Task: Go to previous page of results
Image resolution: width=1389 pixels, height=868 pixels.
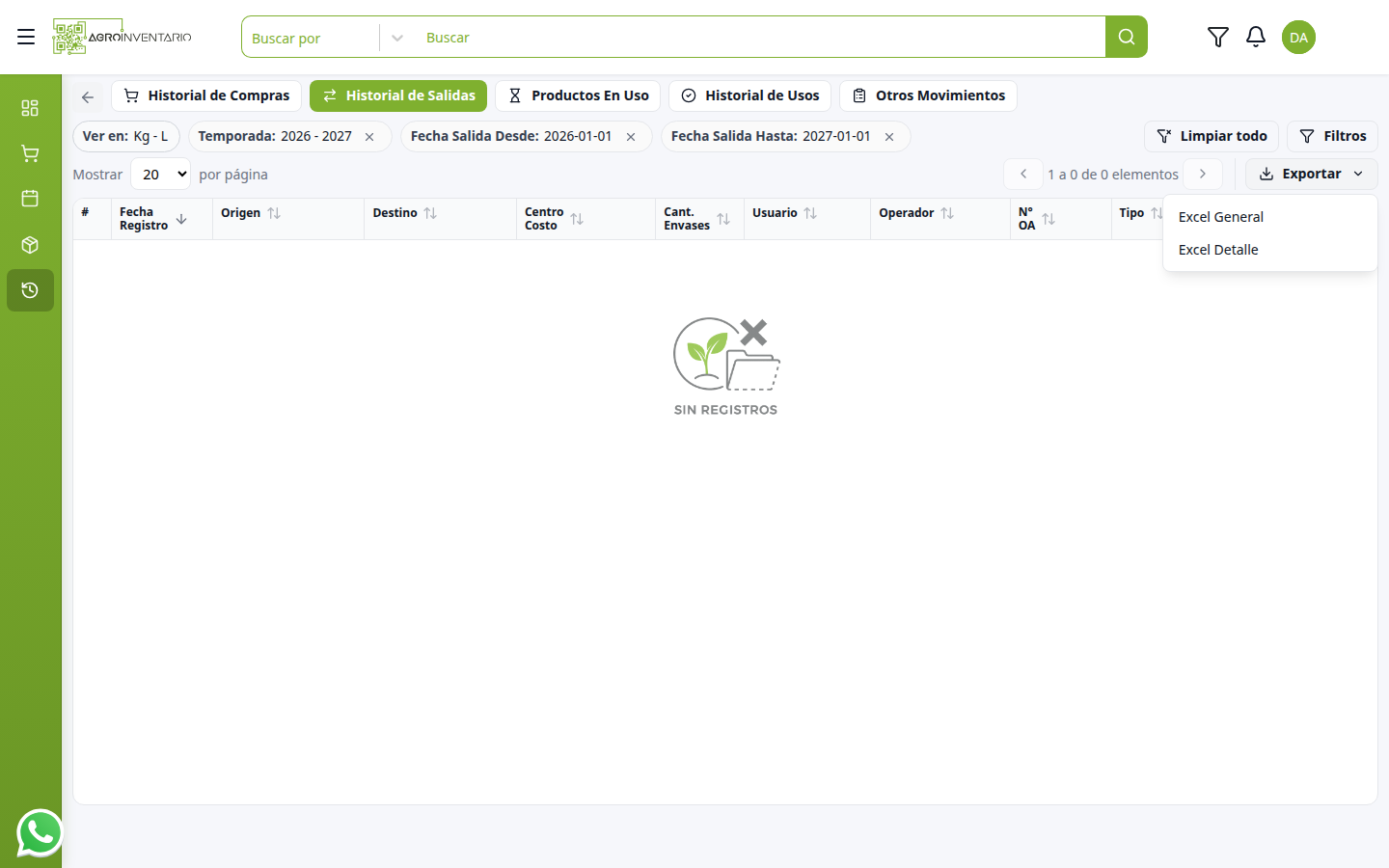Action: coord(1023,174)
